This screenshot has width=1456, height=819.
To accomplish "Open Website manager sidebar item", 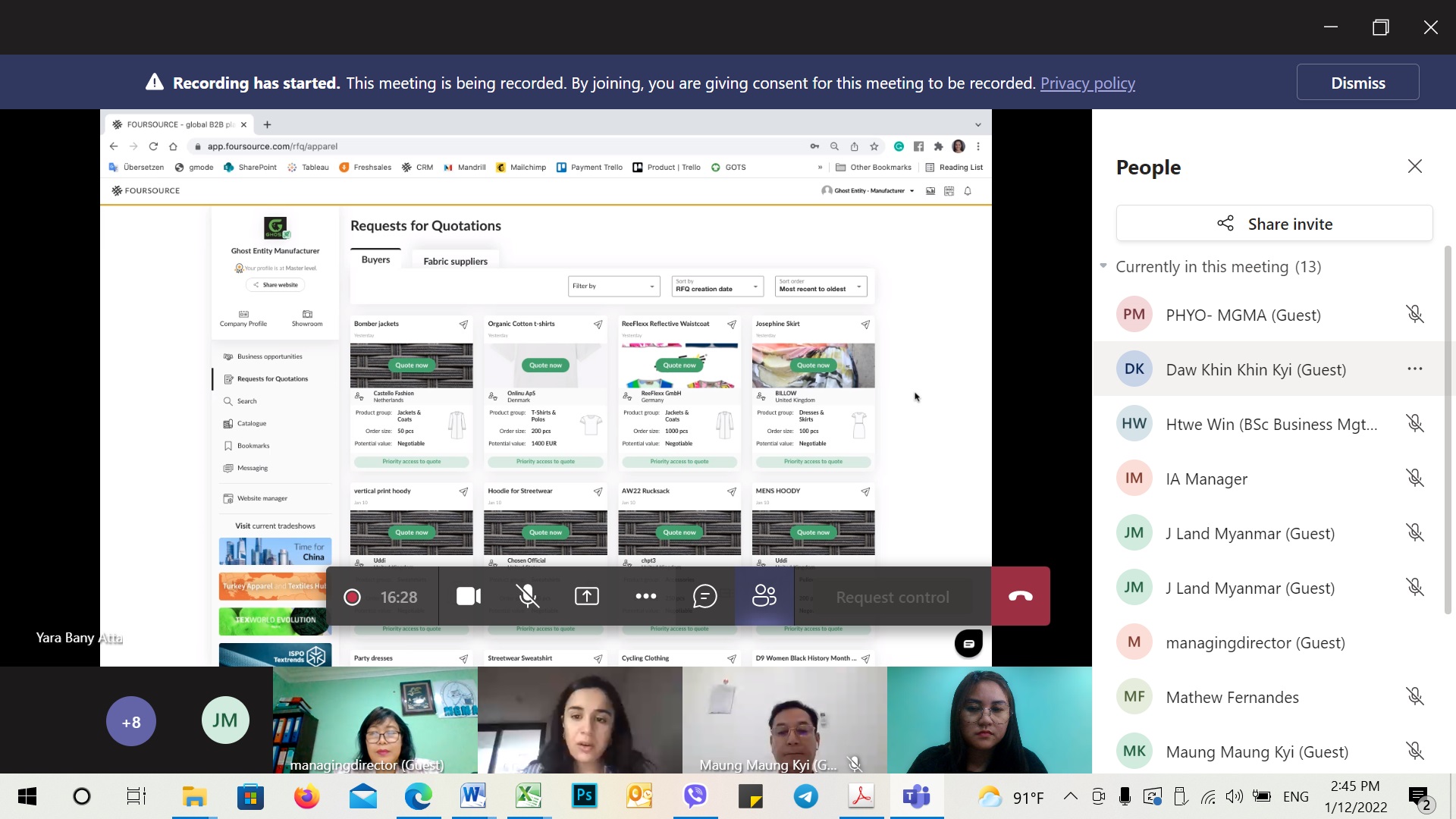I will [262, 498].
